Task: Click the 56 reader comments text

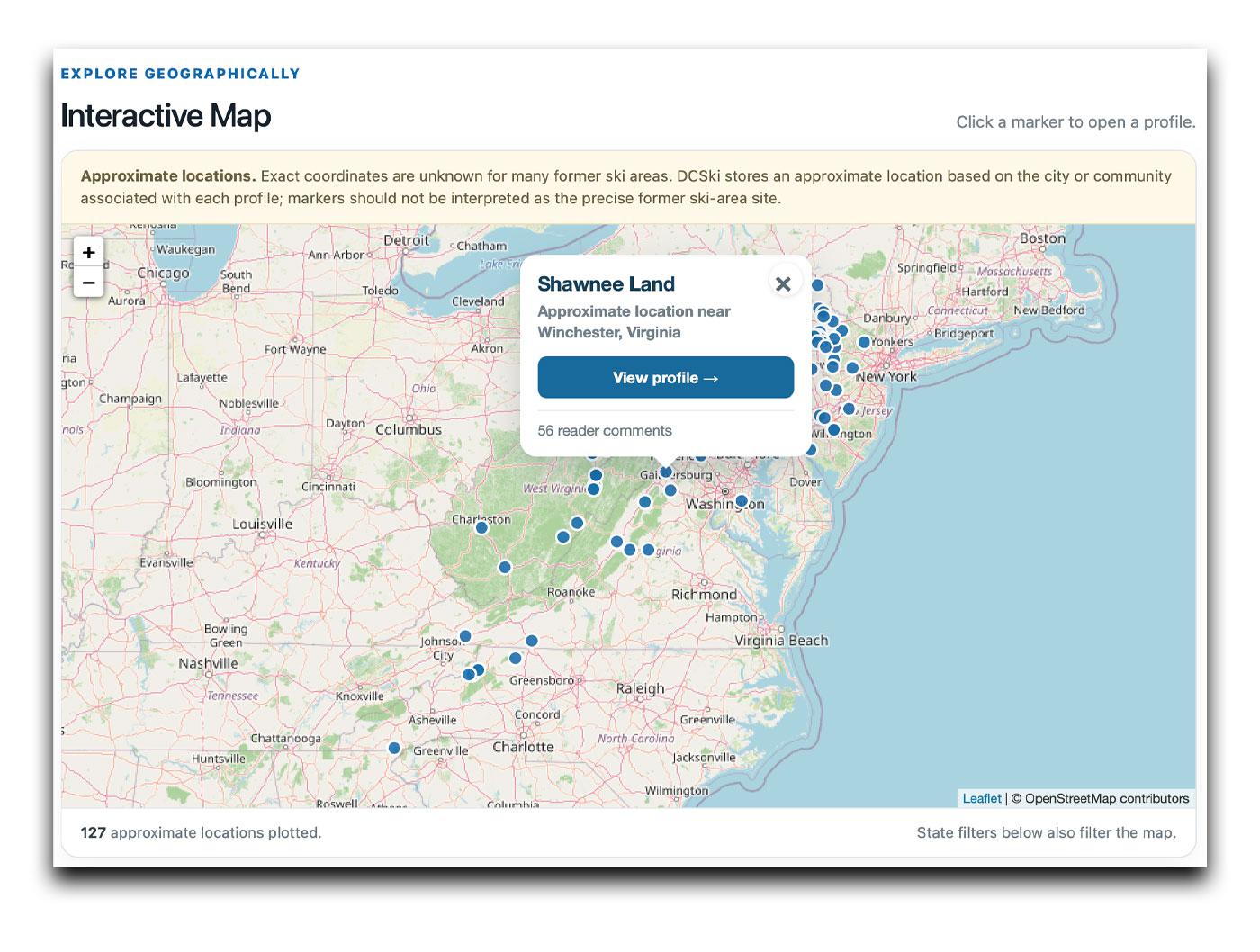Action: [605, 431]
